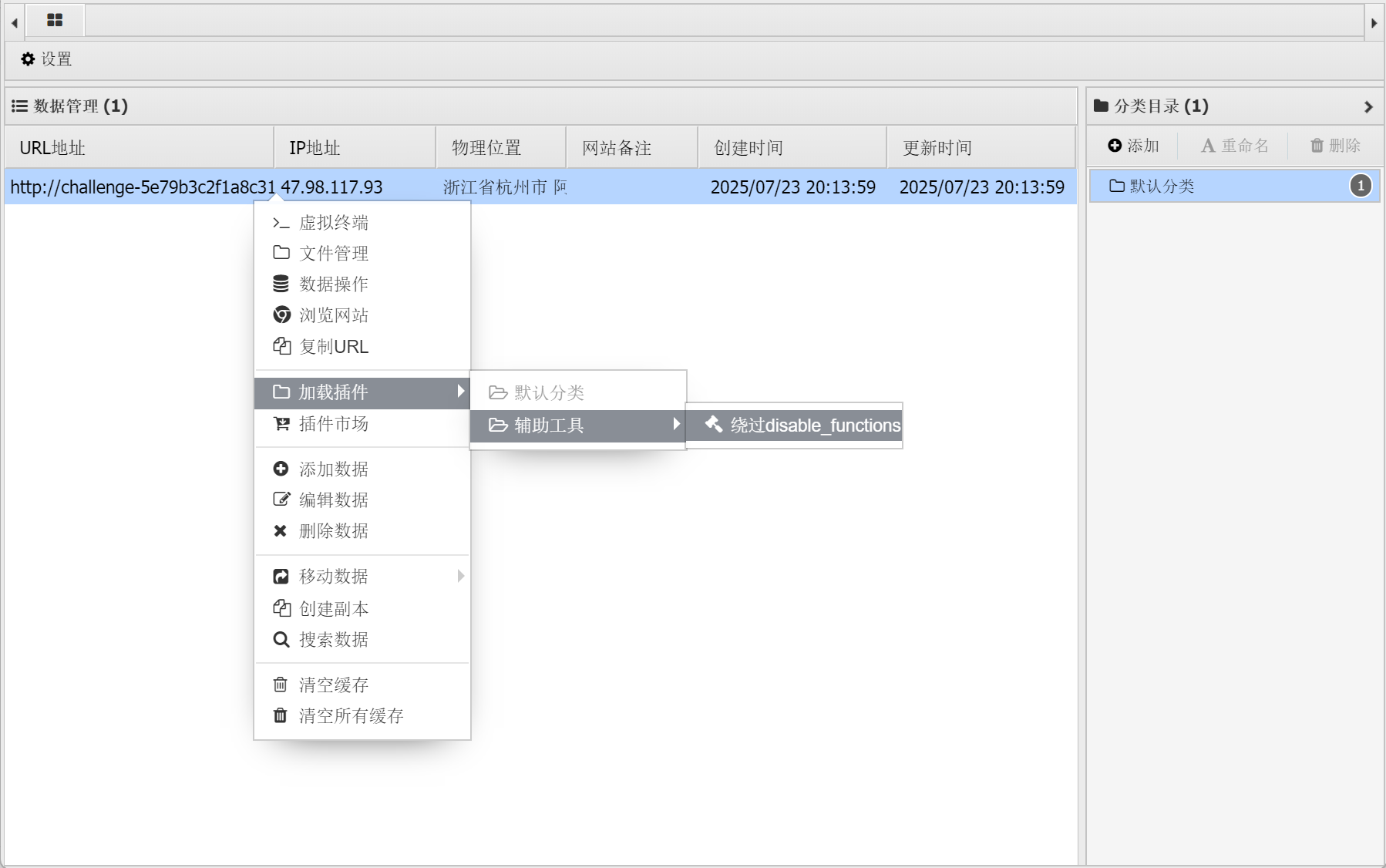Click duplicate icon beside 创建副本

[281, 608]
